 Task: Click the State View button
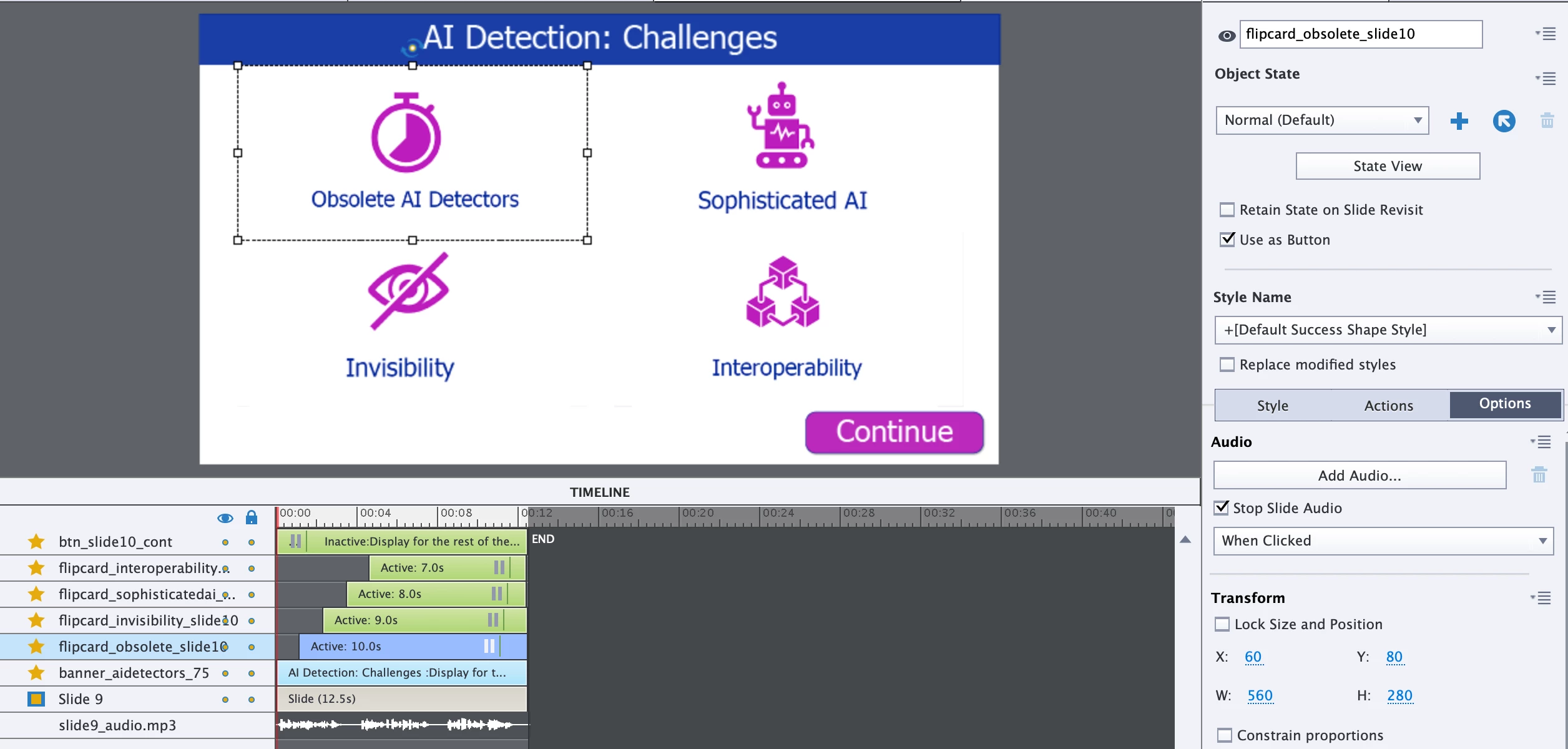(x=1387, y=166)
